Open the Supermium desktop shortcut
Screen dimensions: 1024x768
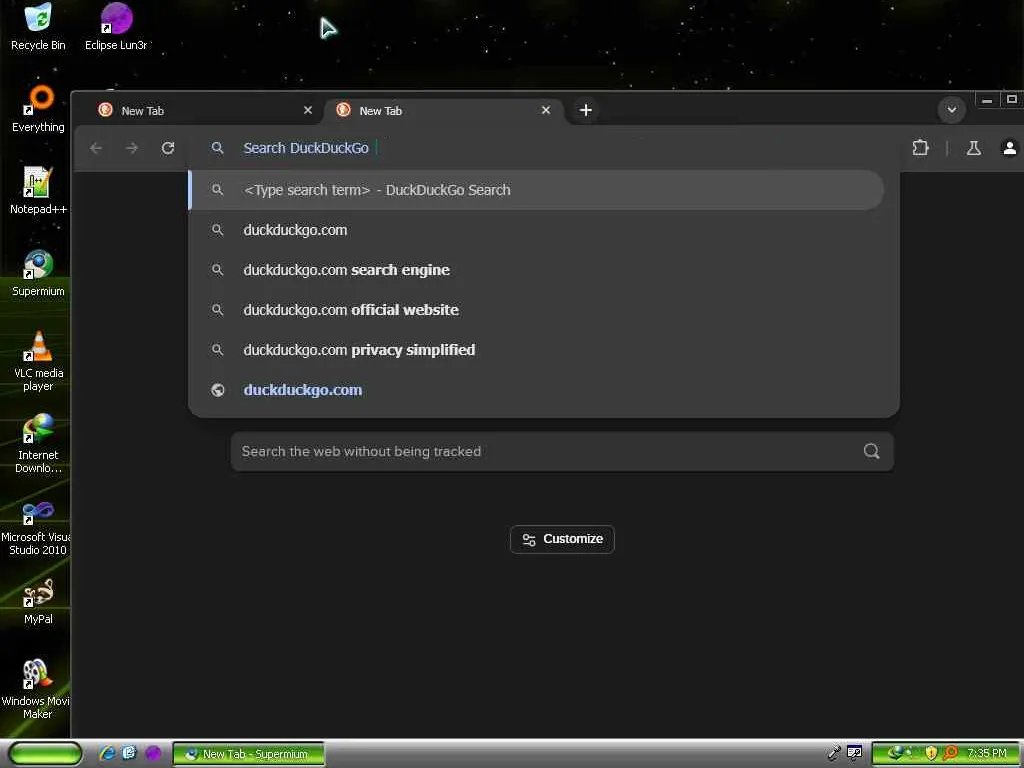tap(38, 273)
